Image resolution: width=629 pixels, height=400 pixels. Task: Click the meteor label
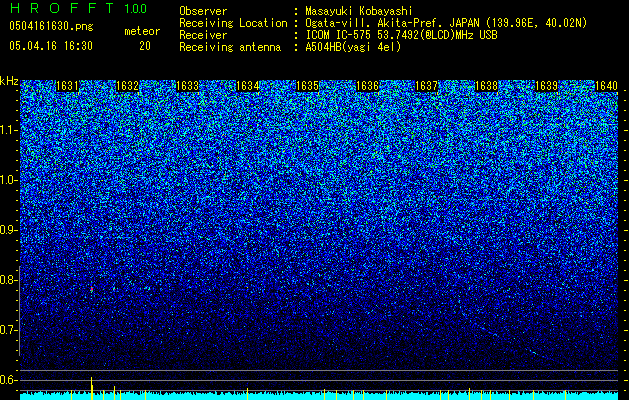pyautogui.click(x=142, y=31)
